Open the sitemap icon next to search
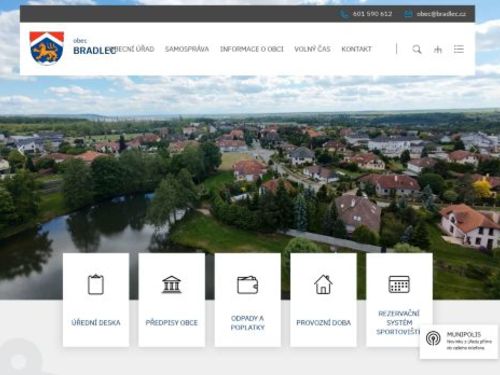Screen dimensions: 500x375 [438, 50]
